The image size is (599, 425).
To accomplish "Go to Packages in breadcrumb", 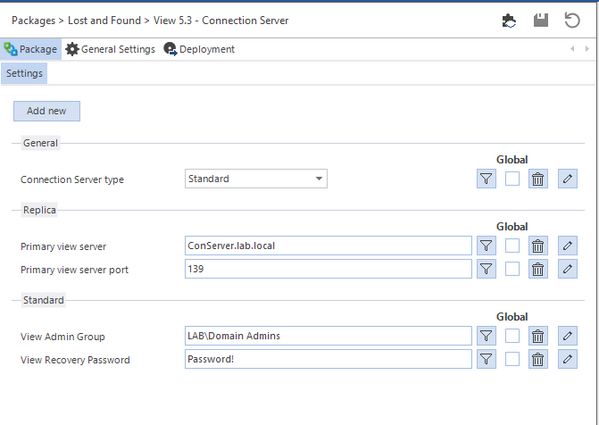I will [33, 21].
